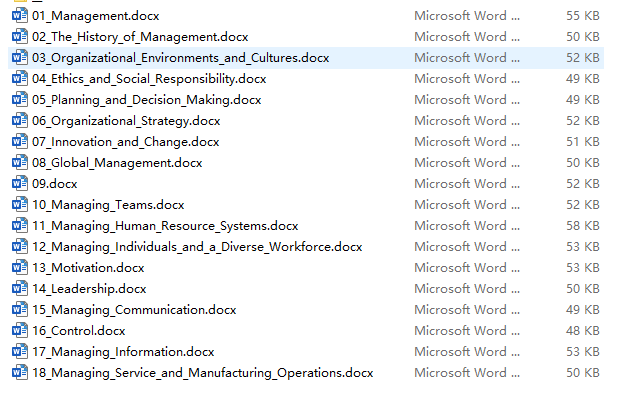Select file name 17_Managing_Information.docx
Viewport: 627px width, 402px height.
pyautogui.click(x=123, y=352)
